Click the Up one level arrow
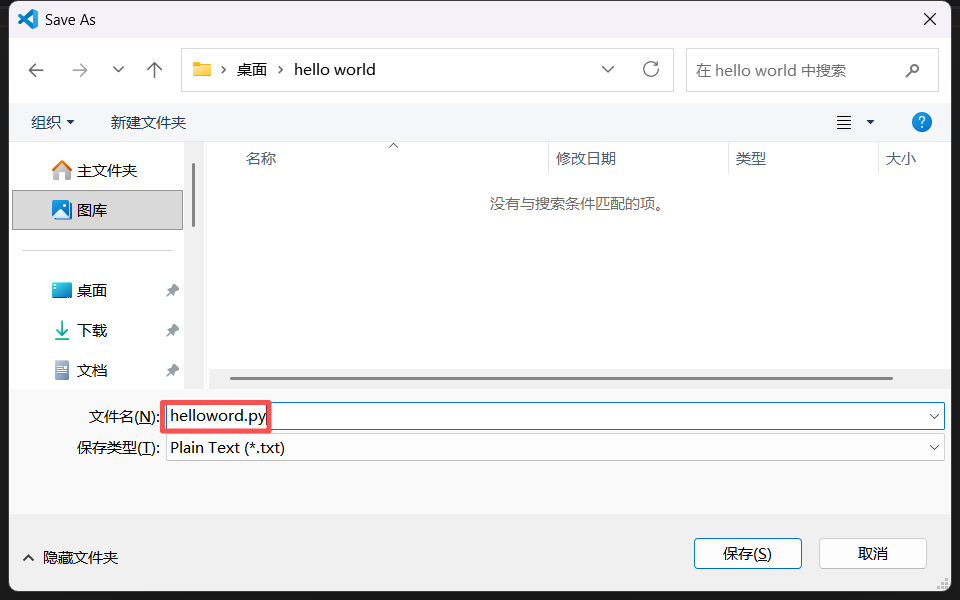Viewport: 960px width, 600px height. [x=154, y=70]
